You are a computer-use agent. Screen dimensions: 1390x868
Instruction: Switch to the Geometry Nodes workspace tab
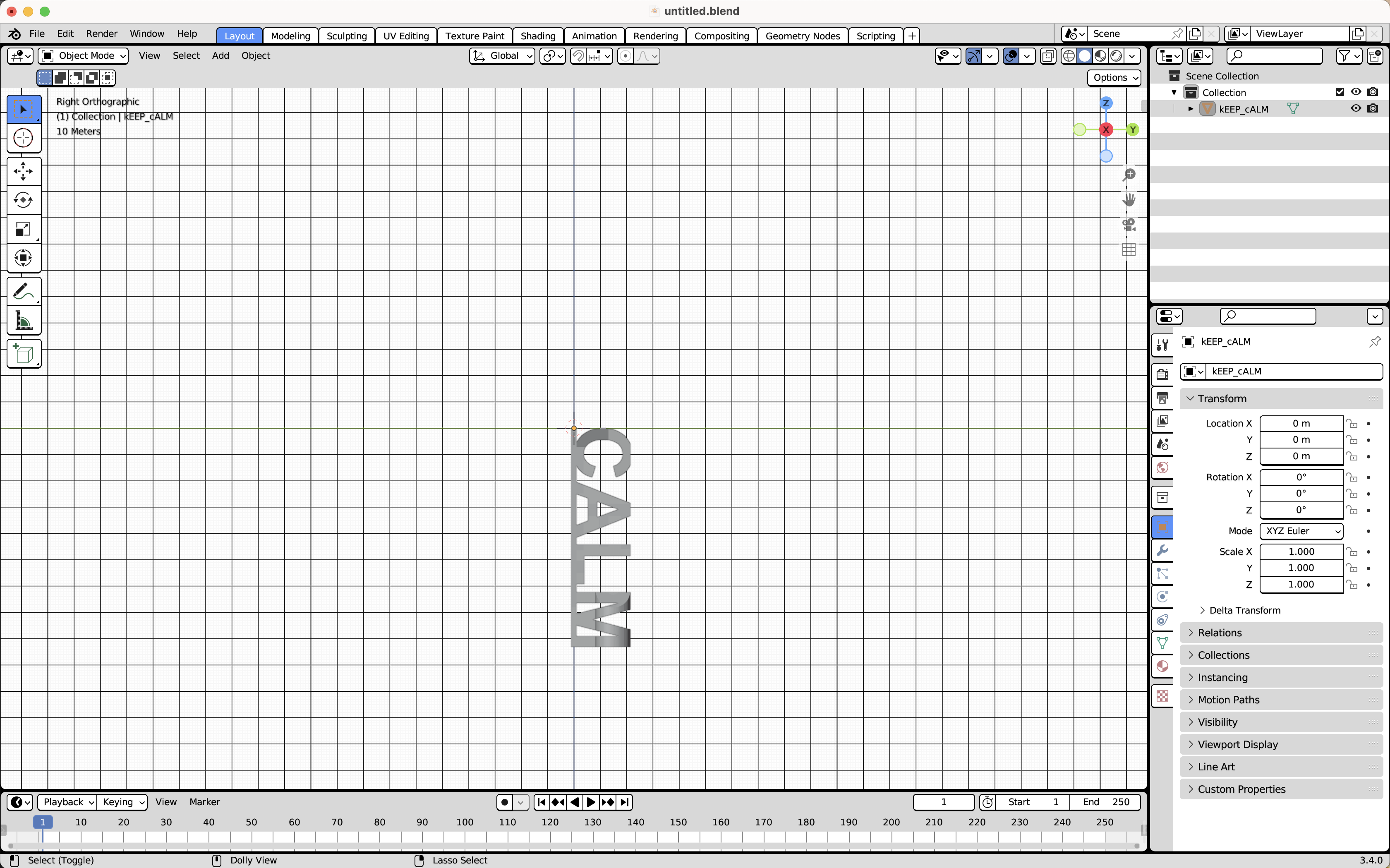pyautogui.click(x=802, y=36)
